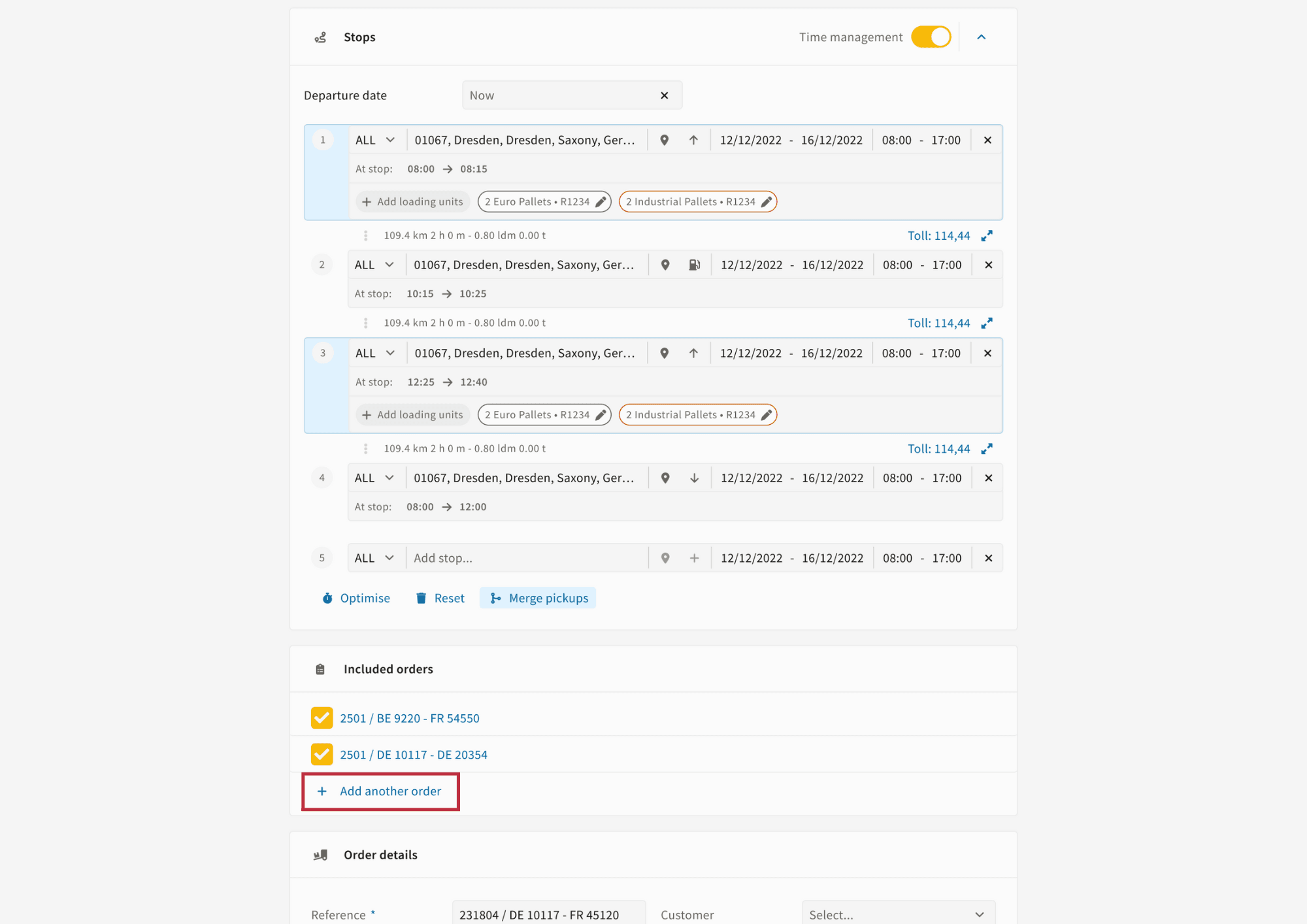Click the up arrow loading icon on stop 3

[x=693, y=353]
